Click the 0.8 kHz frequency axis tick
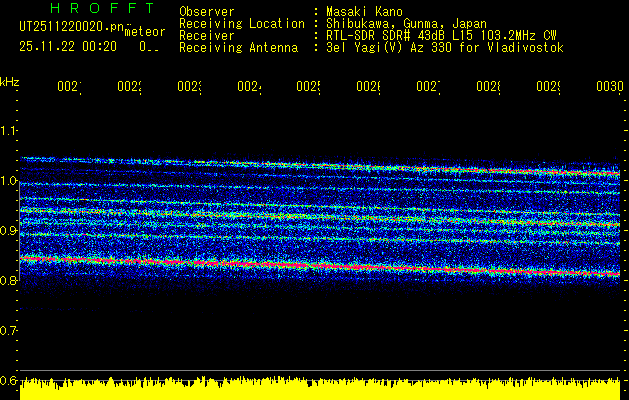The height and width of the screenshot is (400, 629). (x=9, y=281)
